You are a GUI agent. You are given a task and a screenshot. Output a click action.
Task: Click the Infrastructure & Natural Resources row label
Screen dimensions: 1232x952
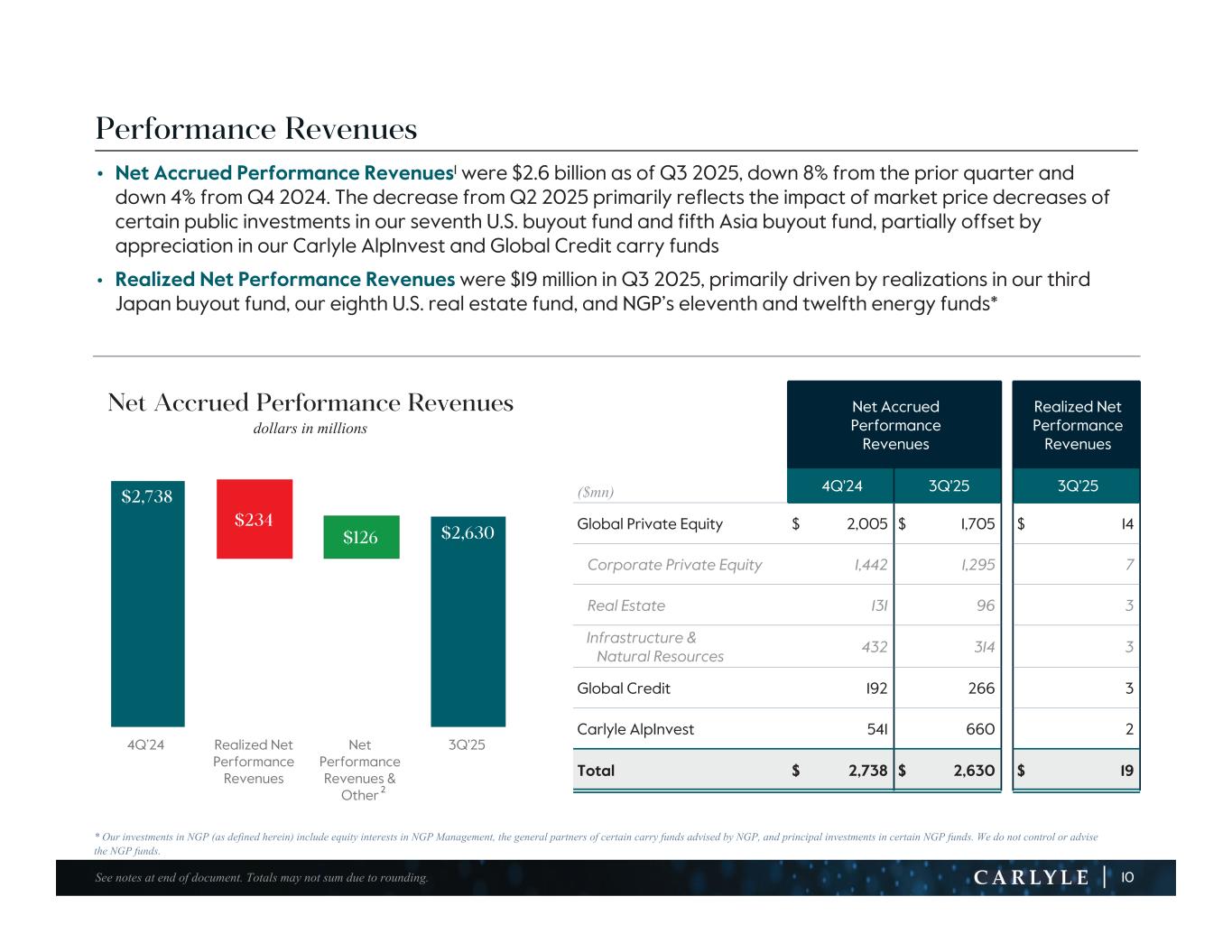click(654, 647)
